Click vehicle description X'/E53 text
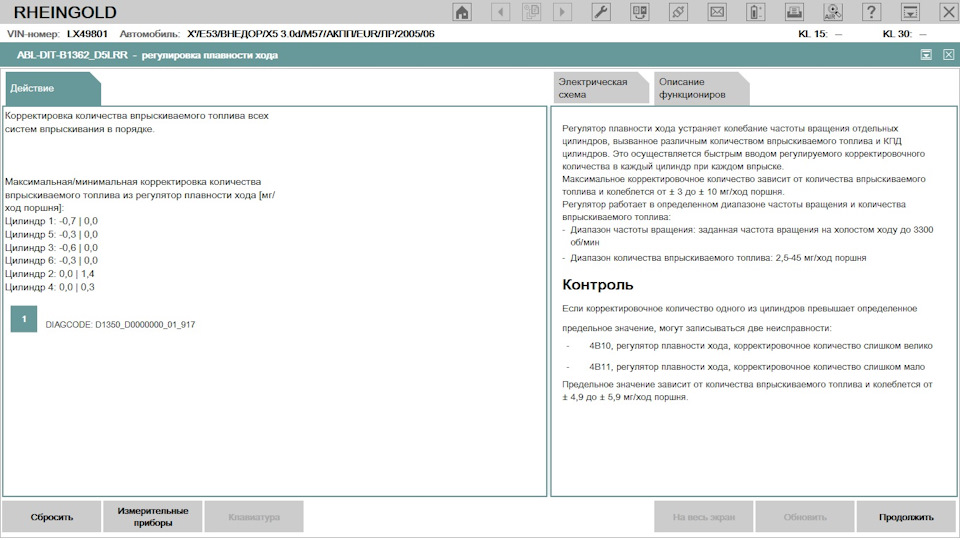 310,34
